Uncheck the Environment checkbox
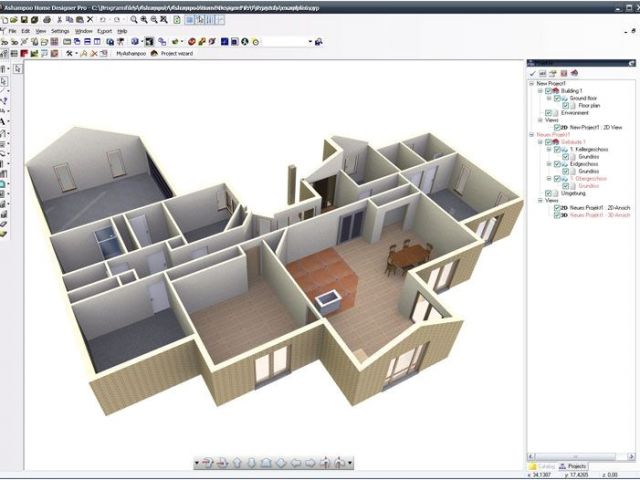640x480 pixels. coord(550,113)
